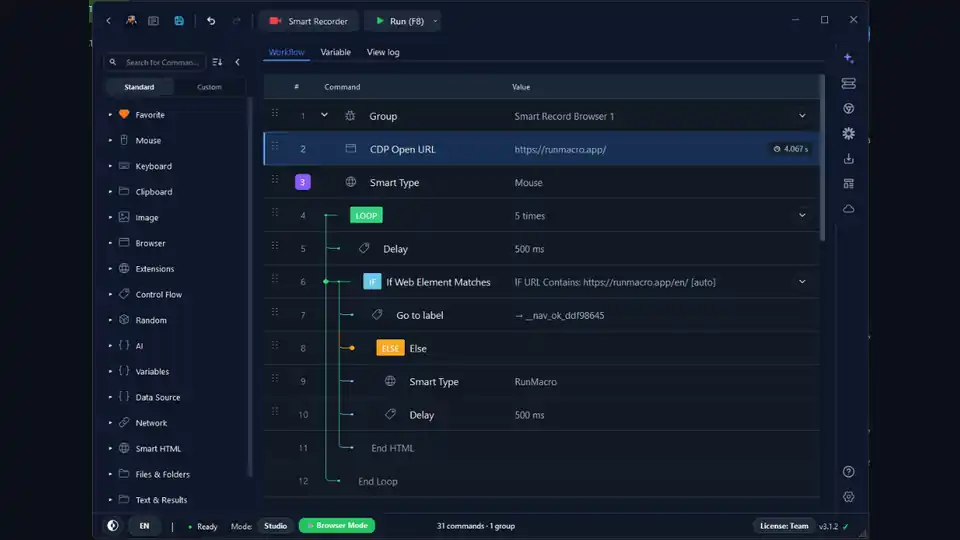Click the IF badge of Web Element Matches
This screenshot has width=960, height=540.
[372, 282]
